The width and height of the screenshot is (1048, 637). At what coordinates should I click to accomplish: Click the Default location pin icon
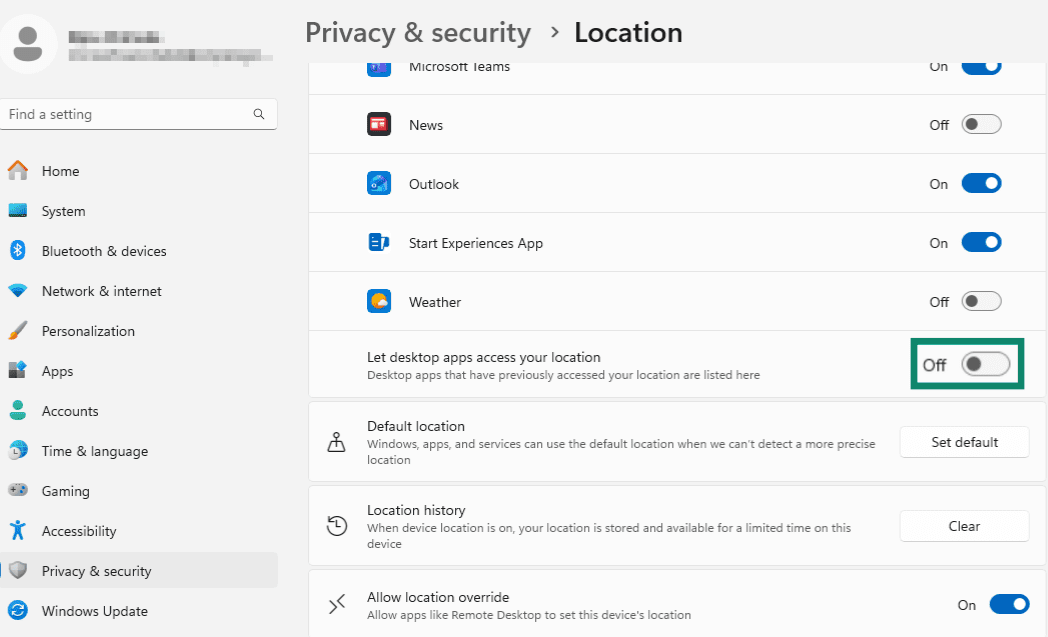pyautogui.click(x=336, y=442)
